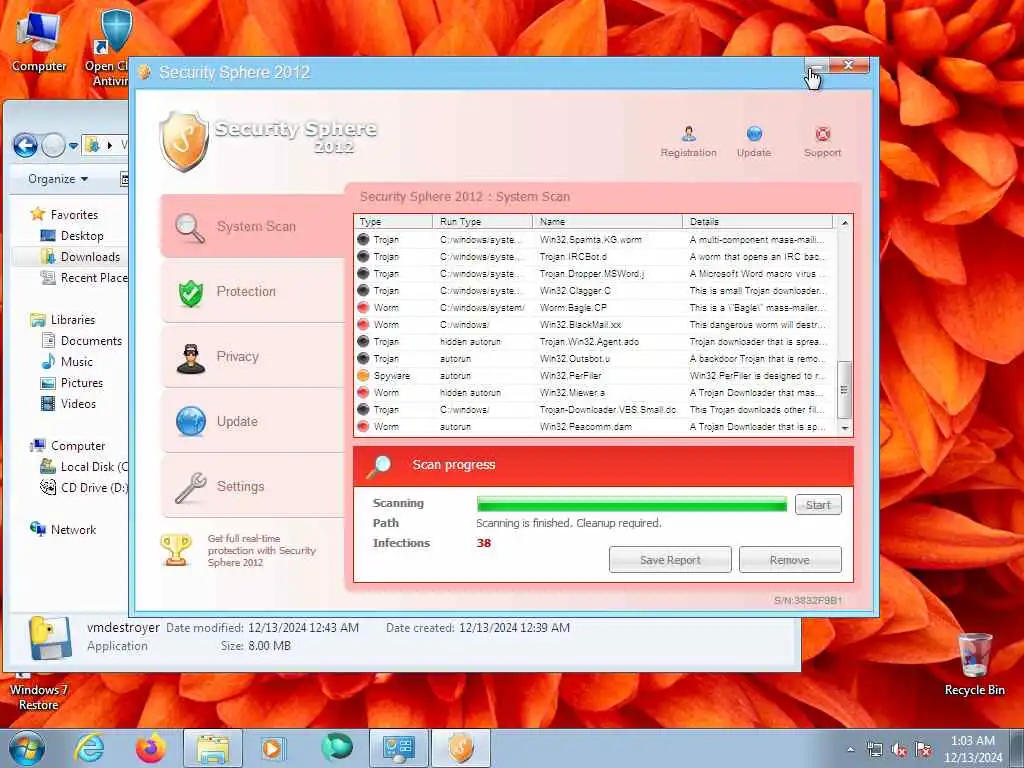
Task: Select CD Drive (D:) in Explorer
Action: tap(84, 487)
